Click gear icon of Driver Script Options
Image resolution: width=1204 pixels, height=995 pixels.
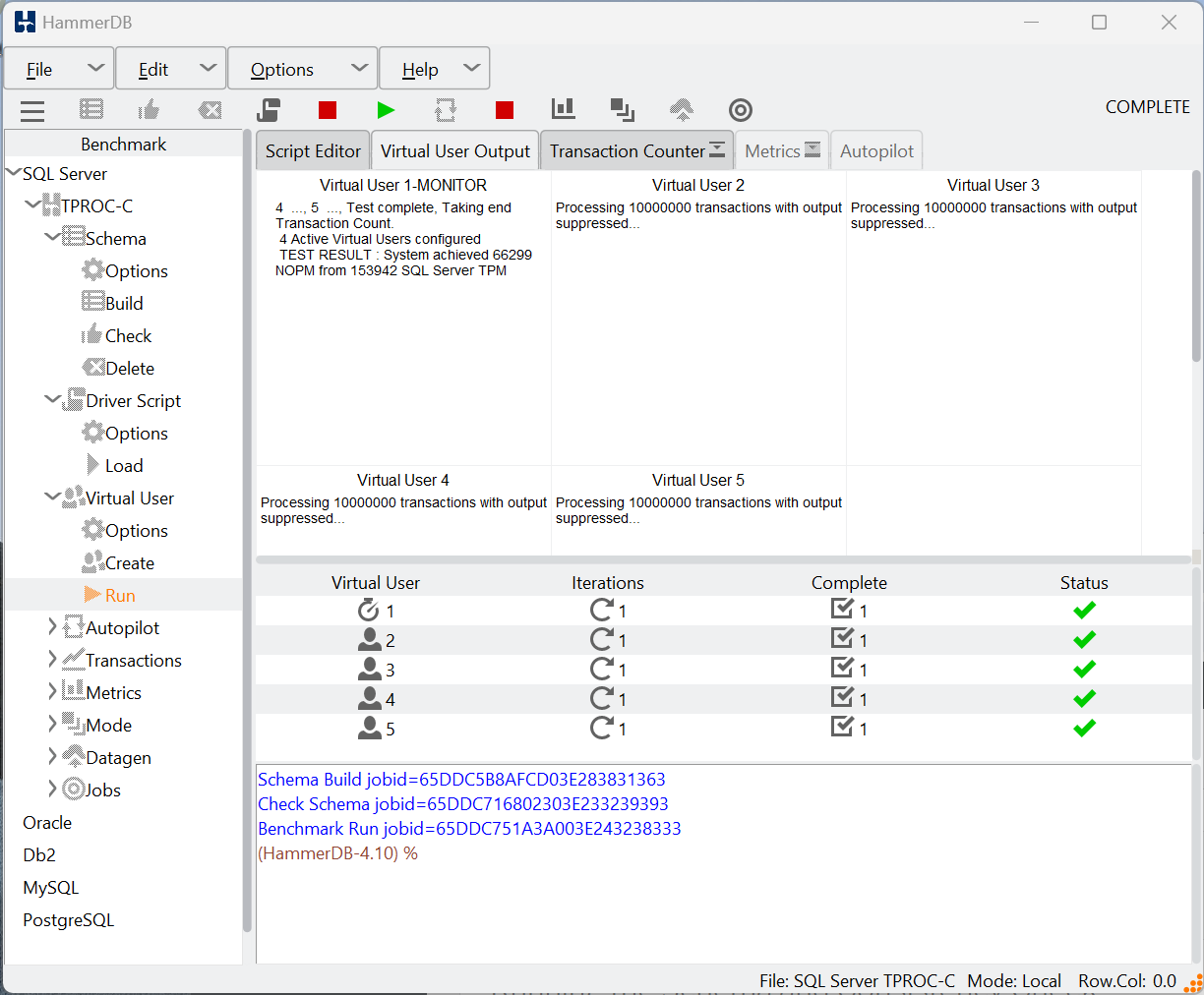(x=93, y=433)
